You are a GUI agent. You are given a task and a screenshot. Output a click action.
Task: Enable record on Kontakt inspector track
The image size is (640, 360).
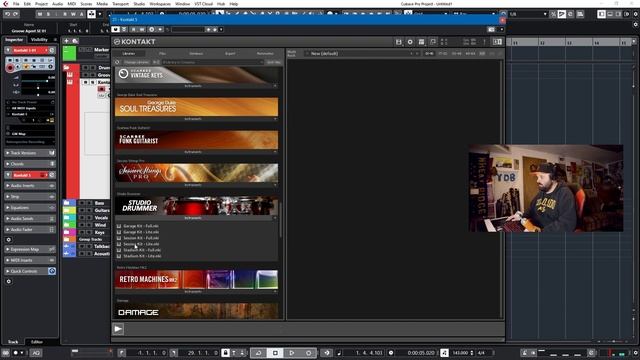pos(10,68)
